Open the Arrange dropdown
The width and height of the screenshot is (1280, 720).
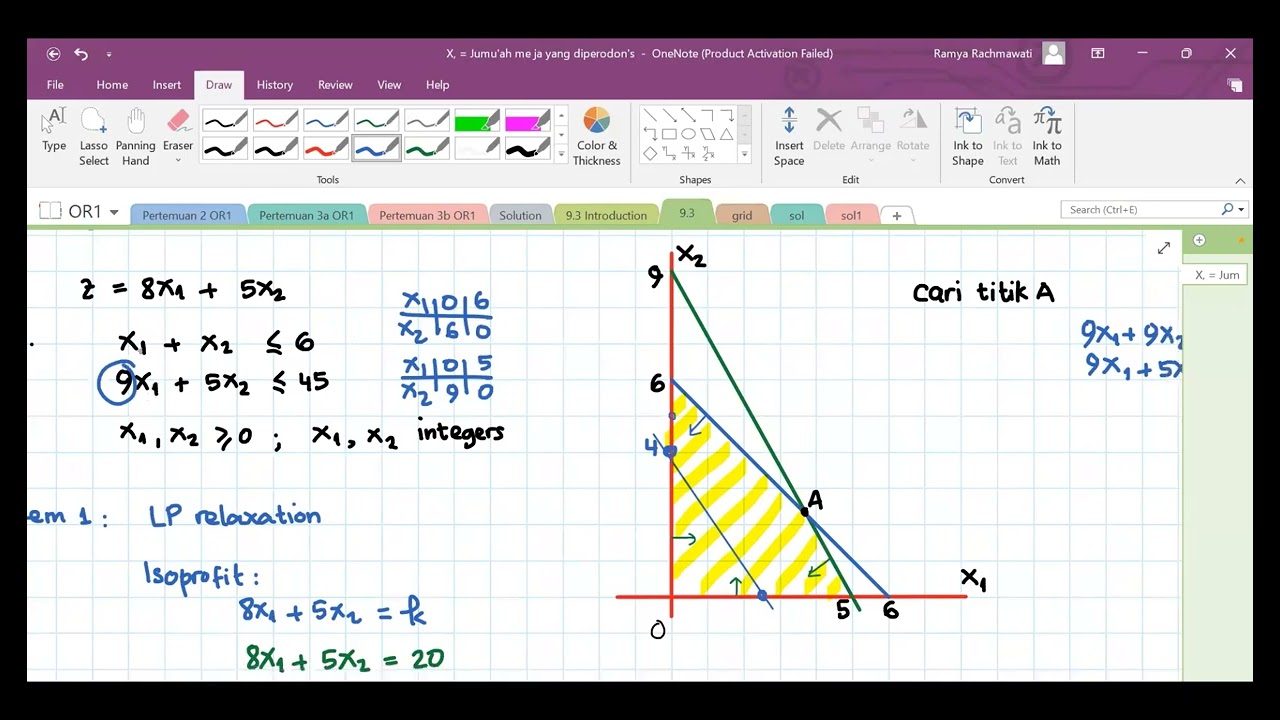pos(870,136)
